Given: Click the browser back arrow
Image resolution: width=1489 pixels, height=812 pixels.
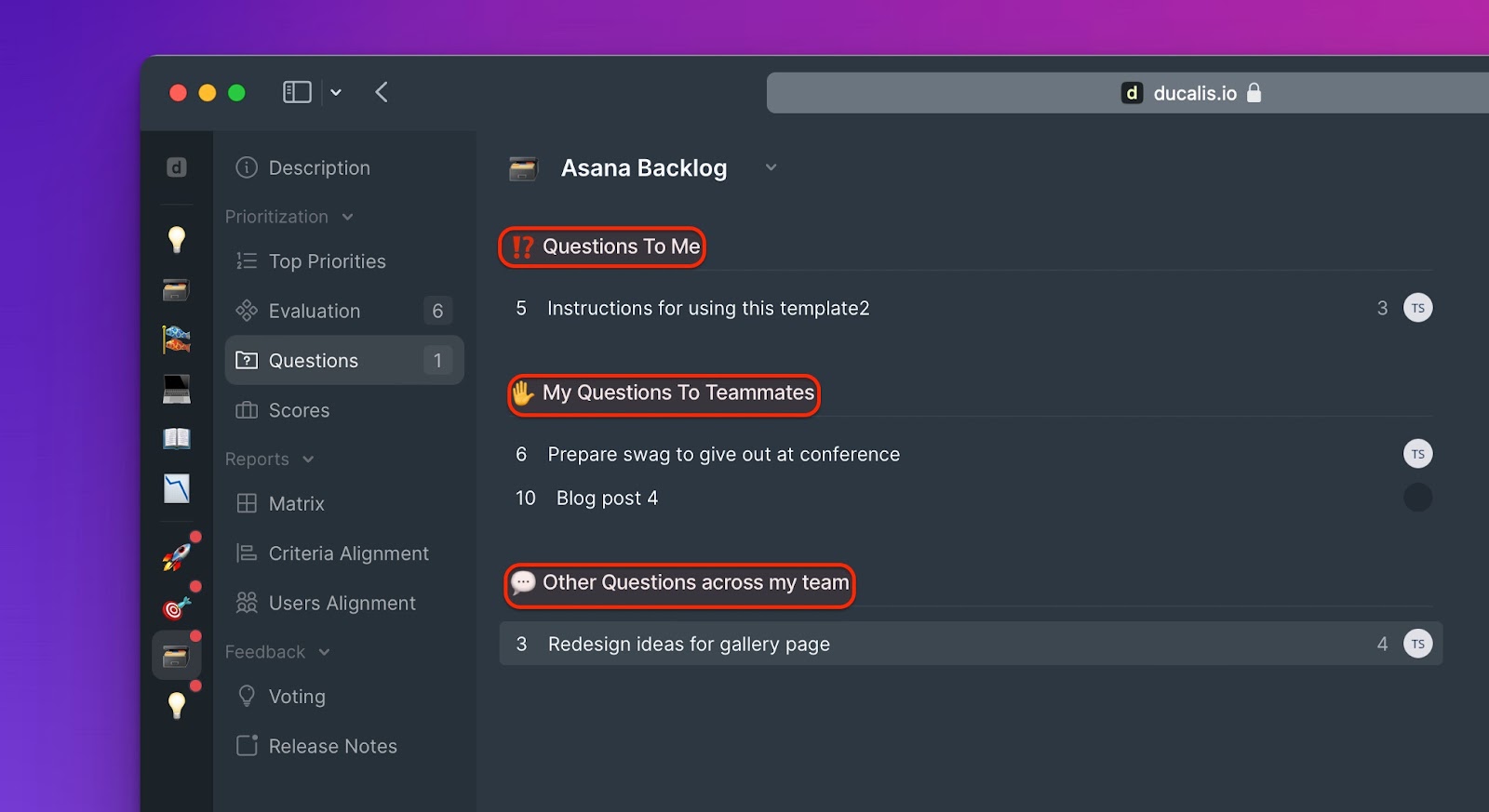Looking at the screenshot, I should pos(382,92).
